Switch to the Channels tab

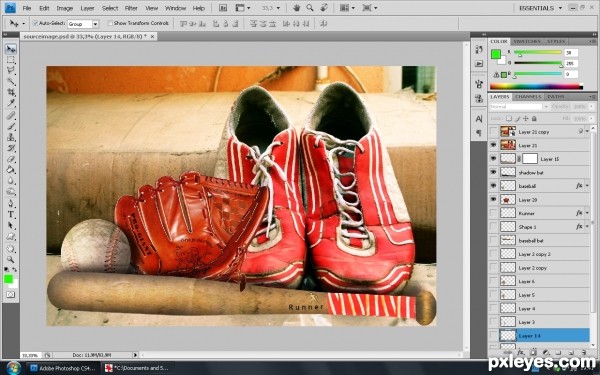(528, 97)
